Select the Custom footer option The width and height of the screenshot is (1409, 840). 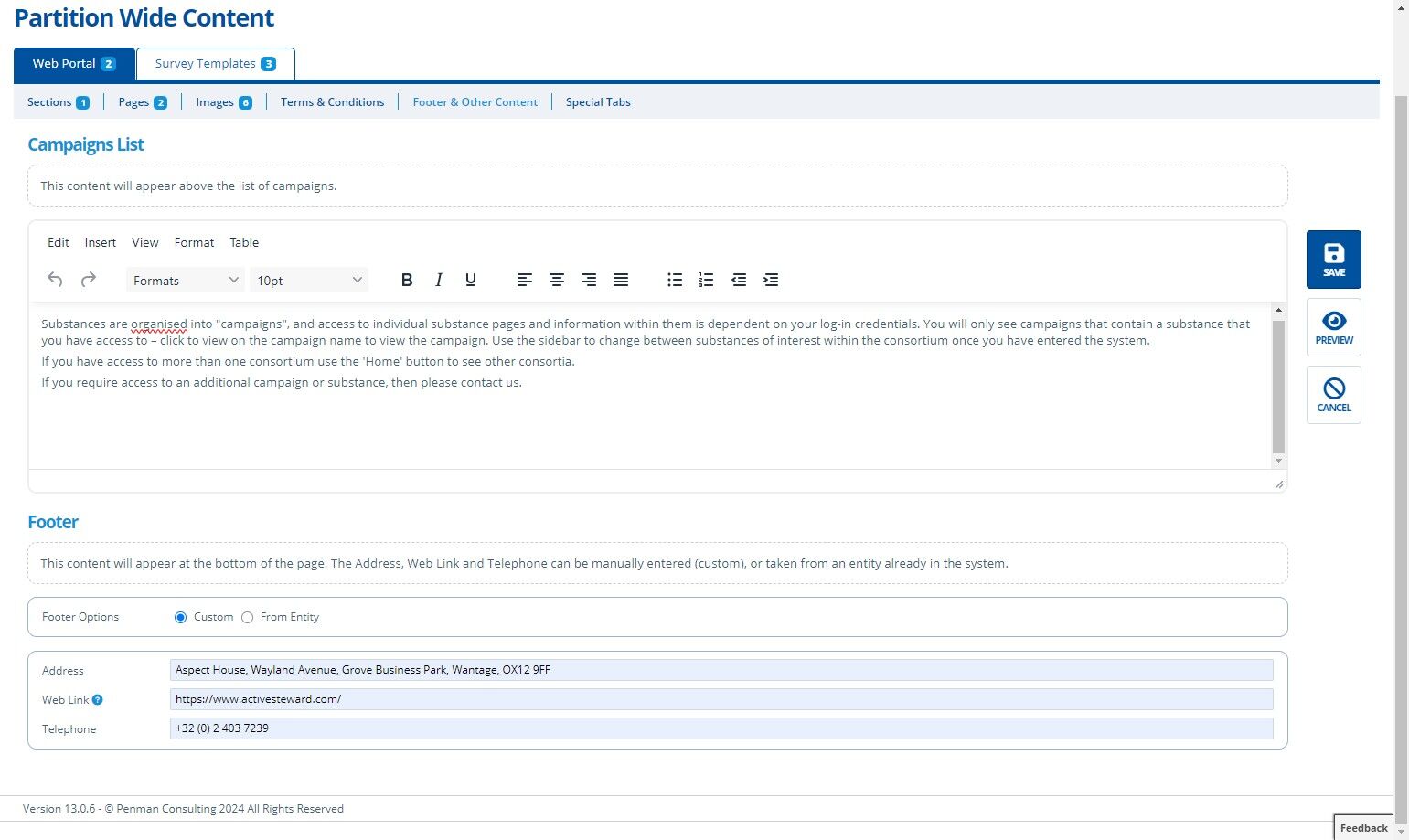click(180, 618)
